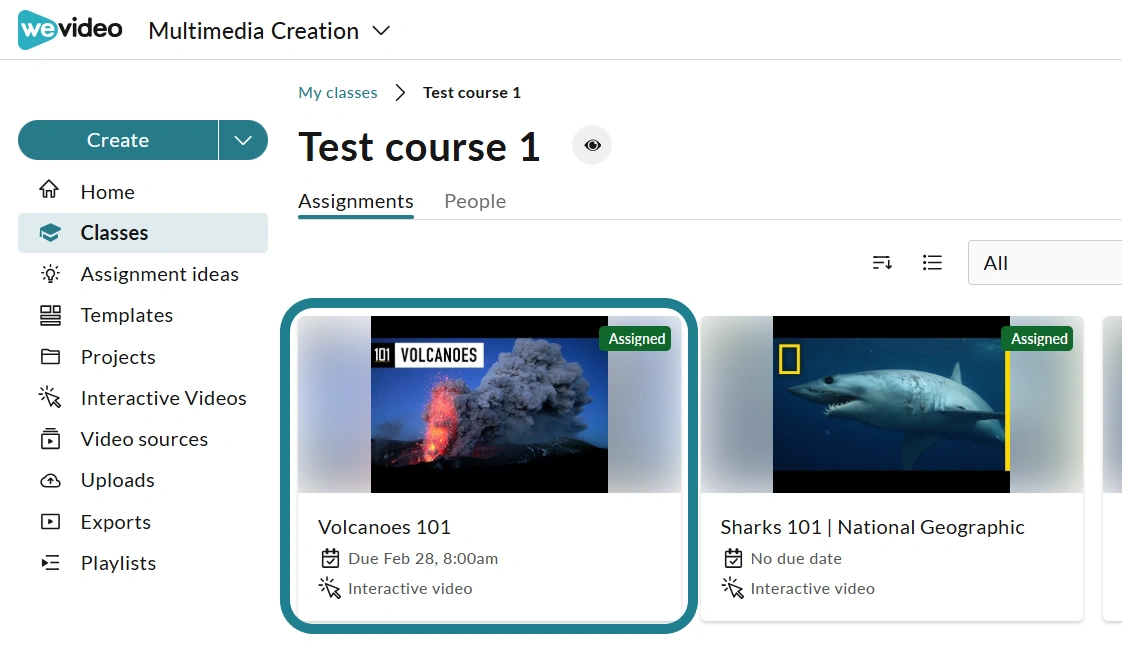
Task: Click Assigned badge on Volcanoes card
Action: coord(636,339)
